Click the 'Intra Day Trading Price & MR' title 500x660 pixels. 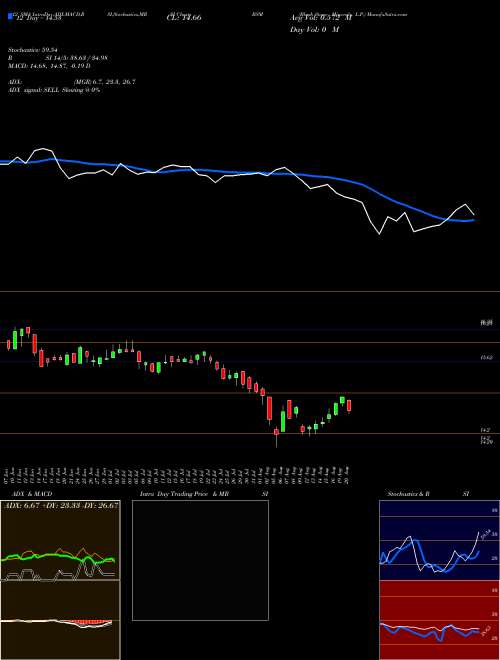pos(185,494)
